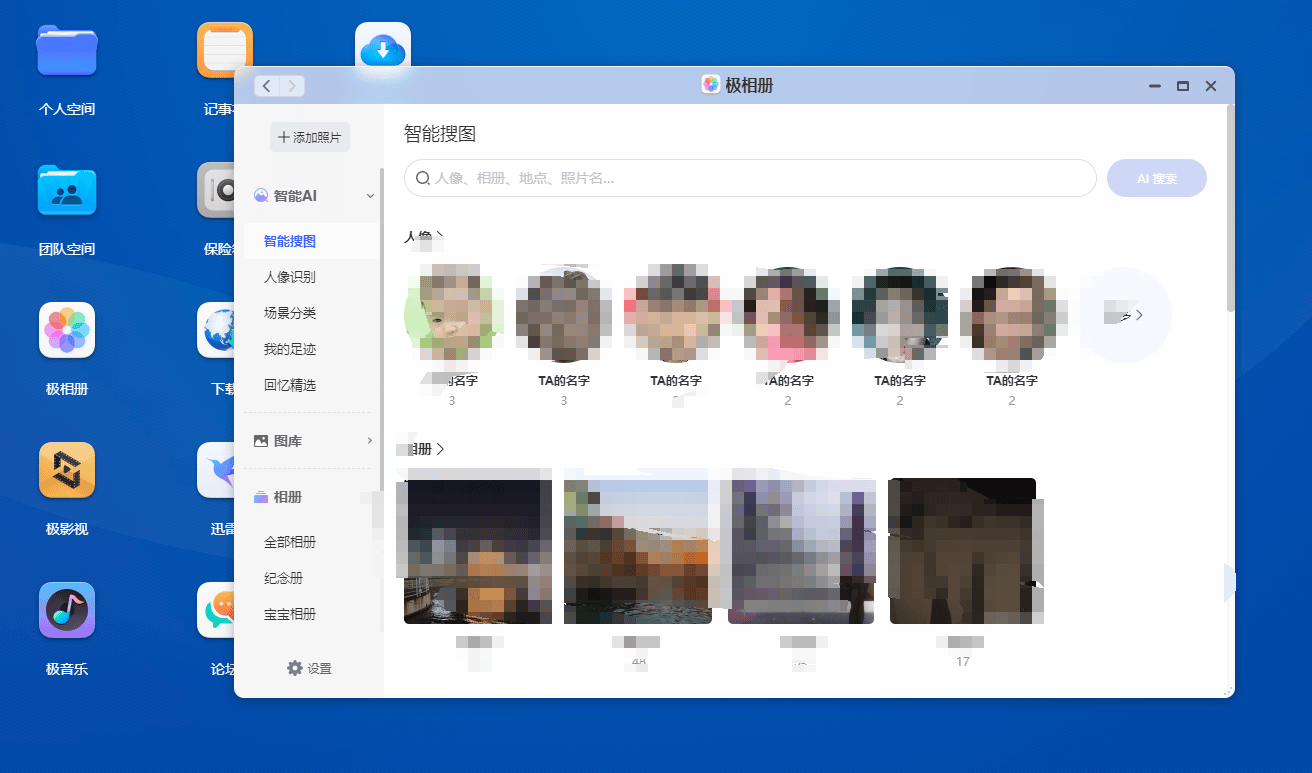The width and height of the screenshot is (1312, 773).
Task: Open the cloud download desktop icon
Action: pyautogui.click(x=383, y=46)
